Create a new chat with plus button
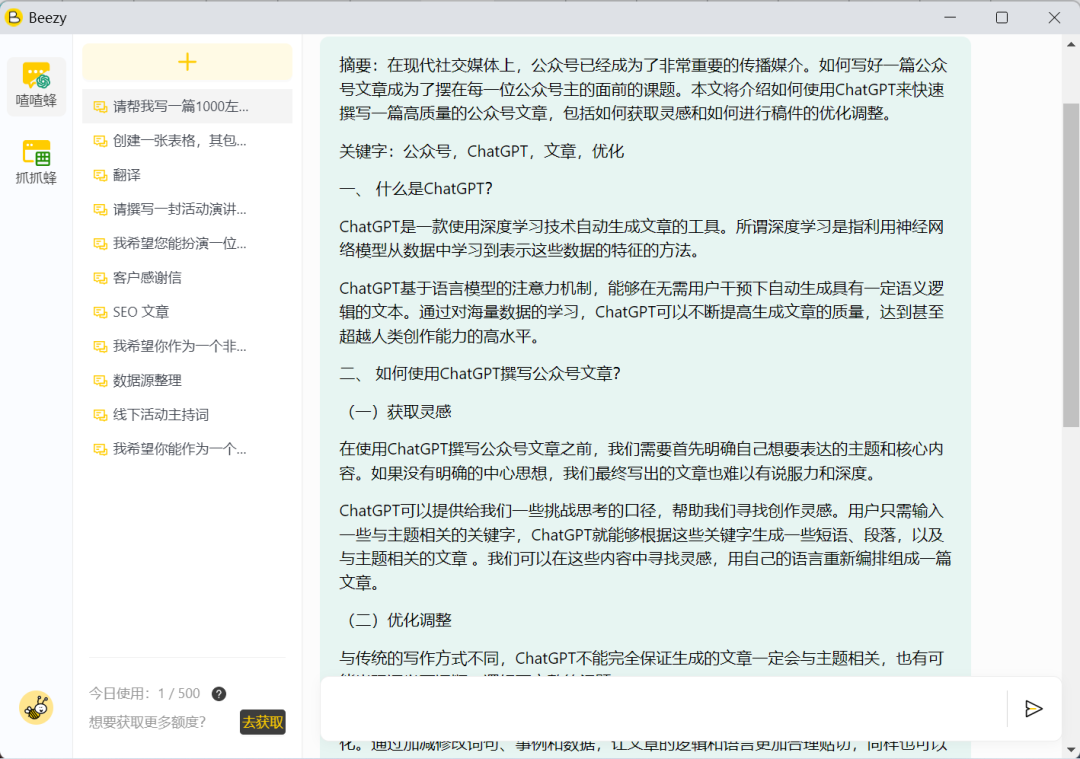This screenshot has width=1080, height=759. pyautogui.click(x=187, y=62)
